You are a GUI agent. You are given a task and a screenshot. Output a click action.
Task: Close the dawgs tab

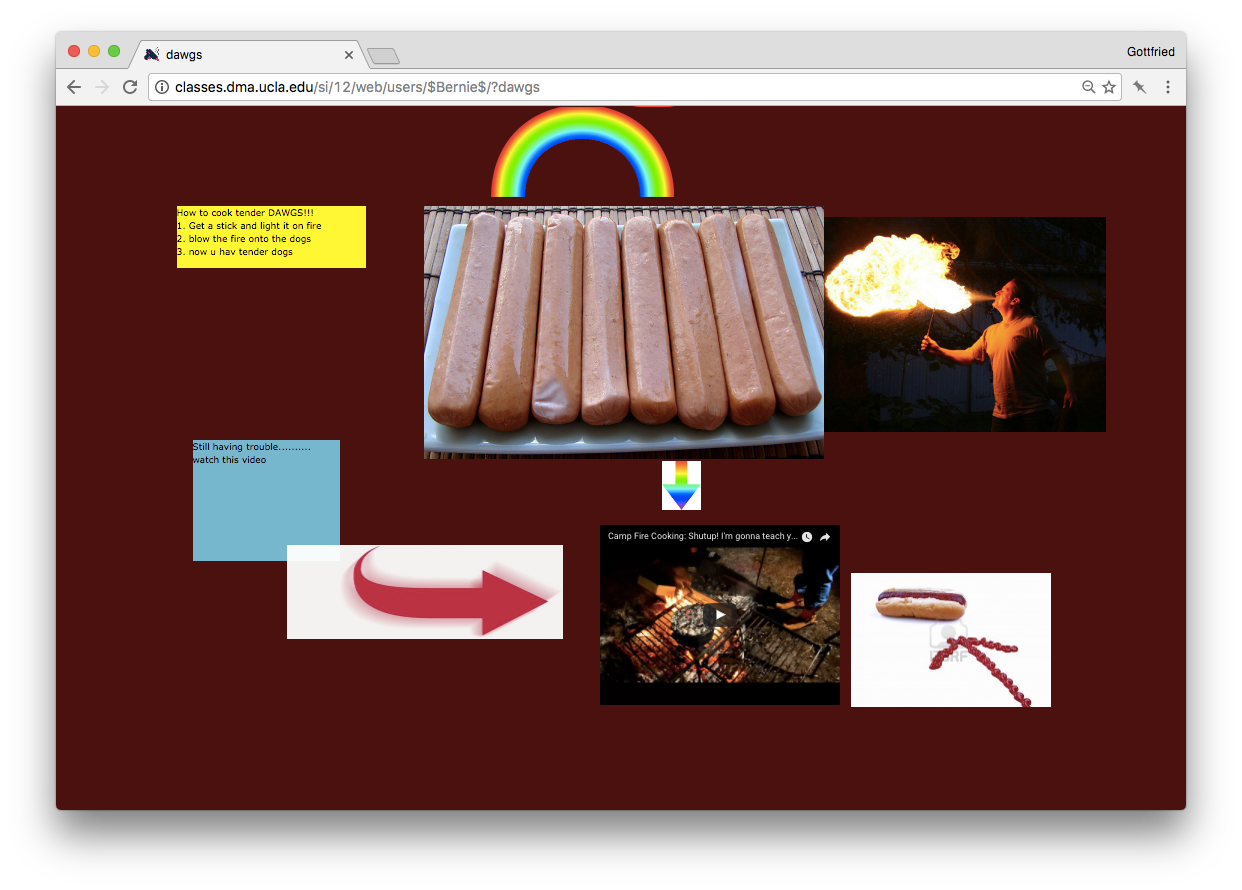(x=349, y=55)
